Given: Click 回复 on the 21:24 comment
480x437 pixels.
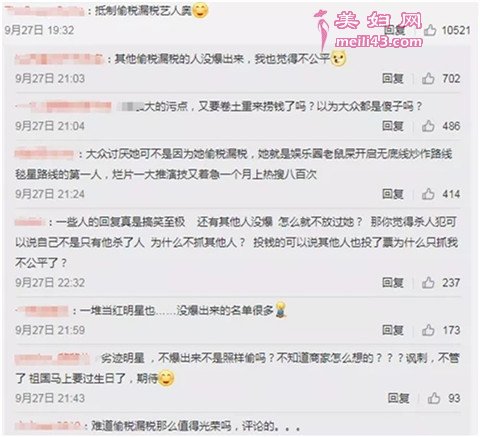Looking at the screenshot, I should click(393, 194).
